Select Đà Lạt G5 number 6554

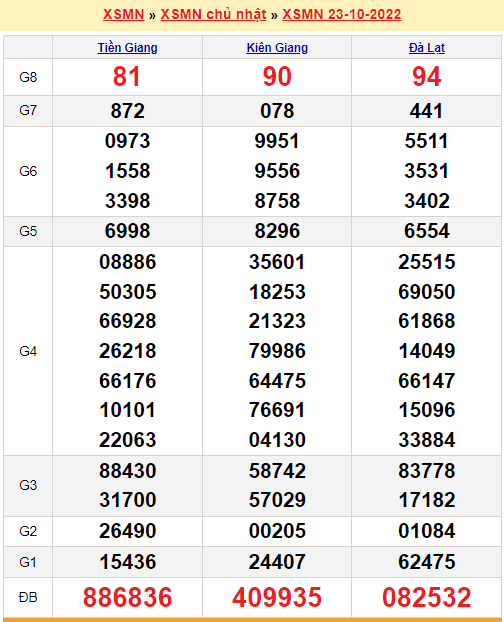pos(427,231)
